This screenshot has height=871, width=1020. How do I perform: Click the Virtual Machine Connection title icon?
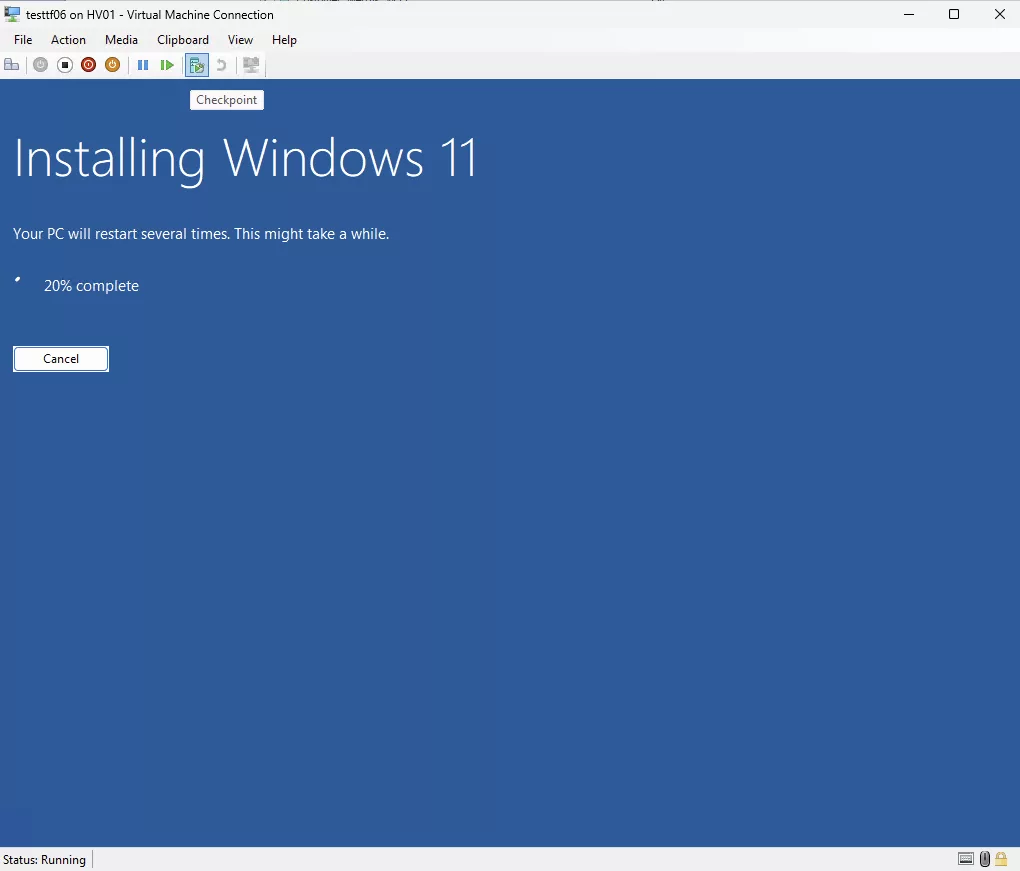(x=12, y=14)
